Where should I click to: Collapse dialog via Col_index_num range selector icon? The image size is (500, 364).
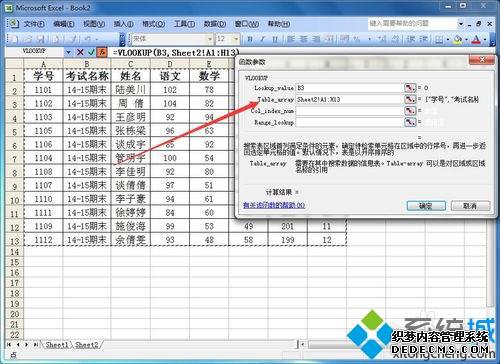(x=410, y=111)
